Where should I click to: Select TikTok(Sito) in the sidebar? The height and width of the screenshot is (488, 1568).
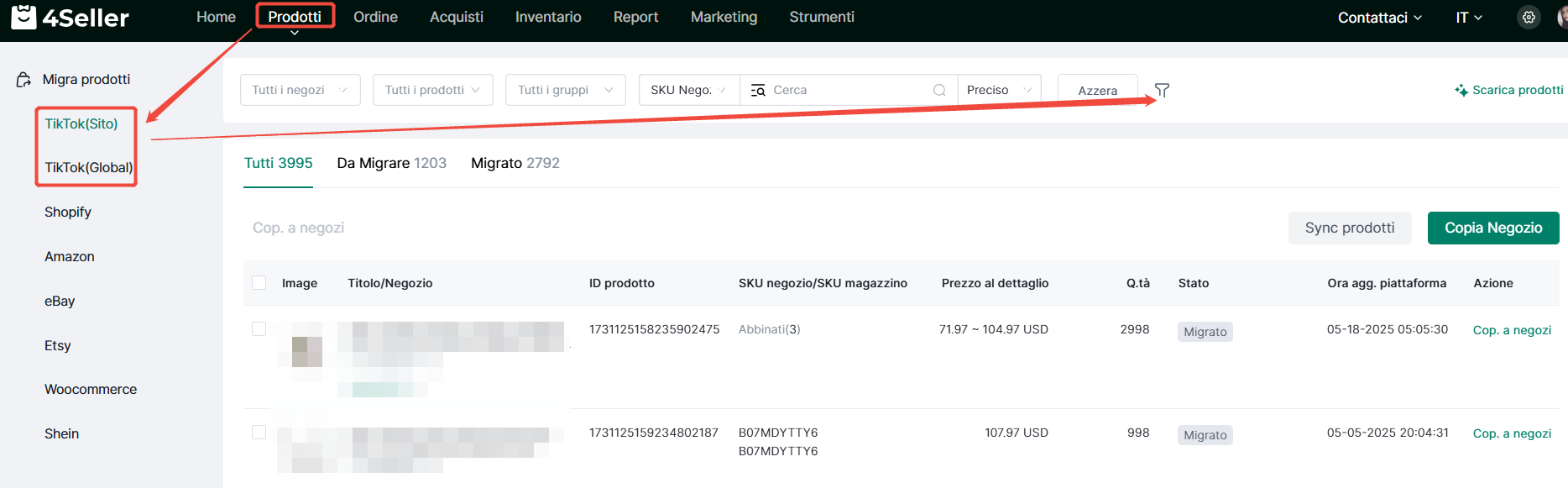81,123
